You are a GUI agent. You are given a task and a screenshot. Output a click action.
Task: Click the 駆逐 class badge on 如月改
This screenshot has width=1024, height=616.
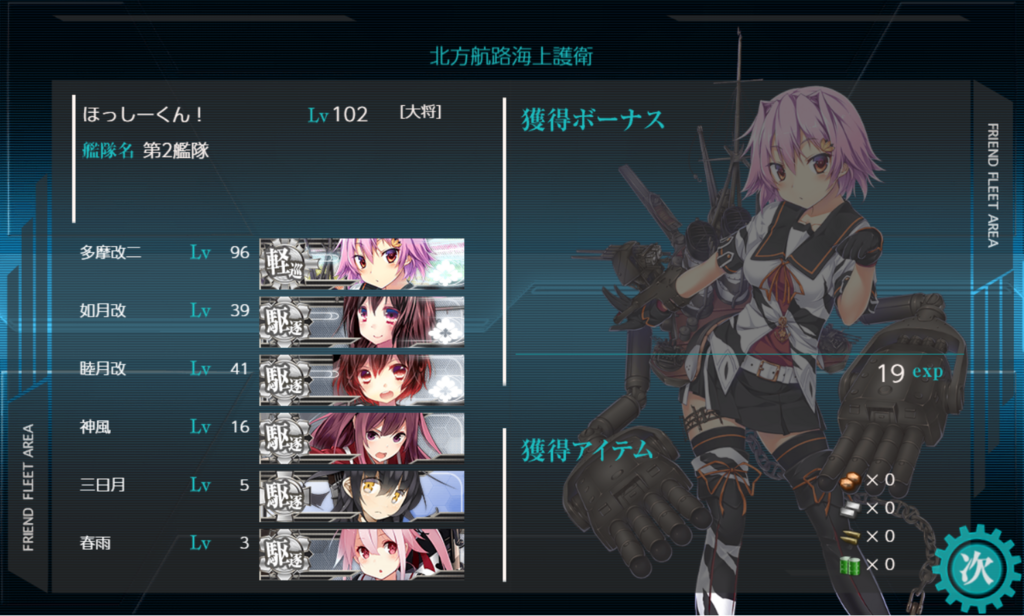[x=285, y=322]
